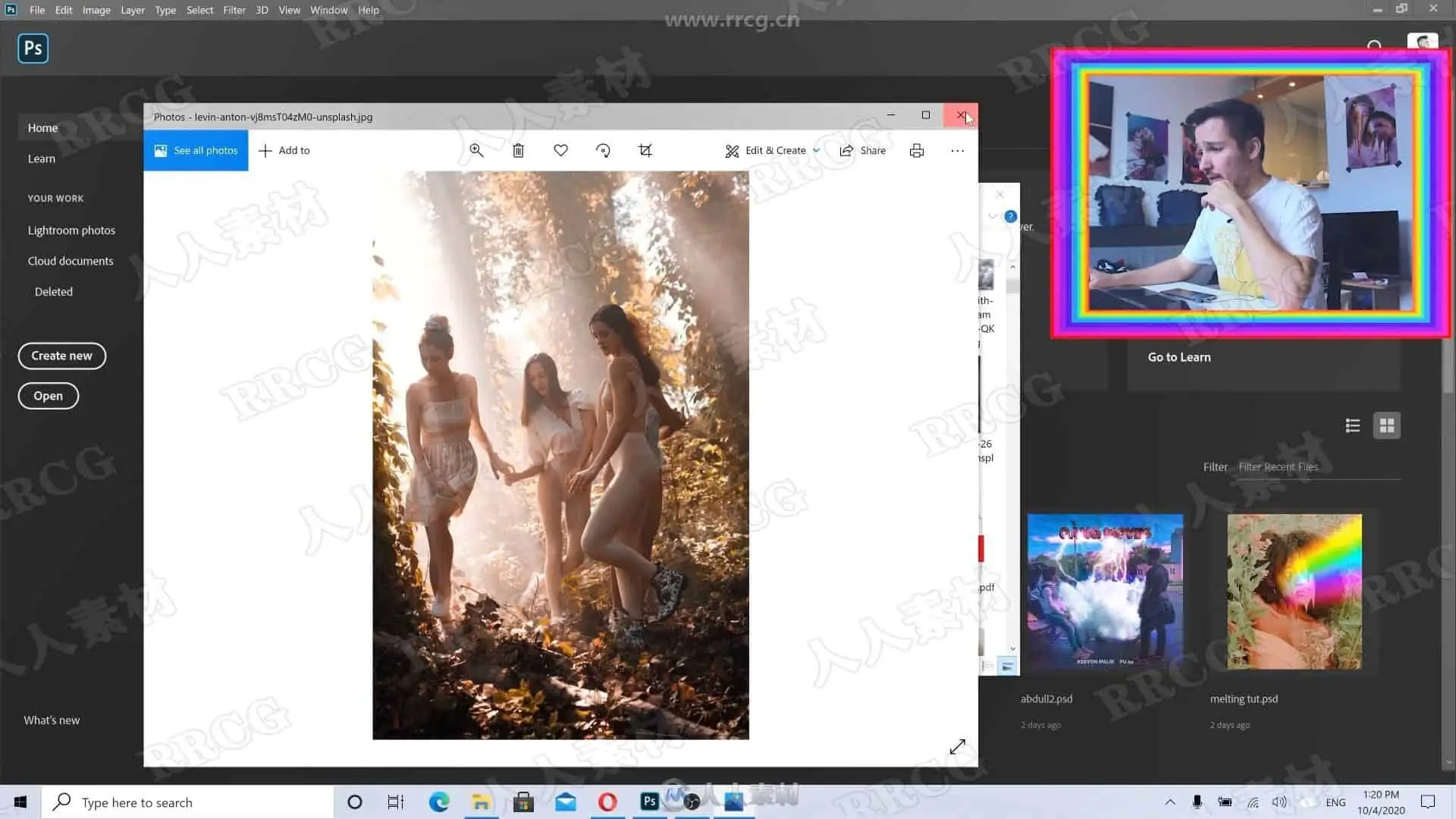Viewport: 1456px width, 819px height.
Task: Open the crop tool in Photos
Action: pyautogui.click(x=645, y=150)
